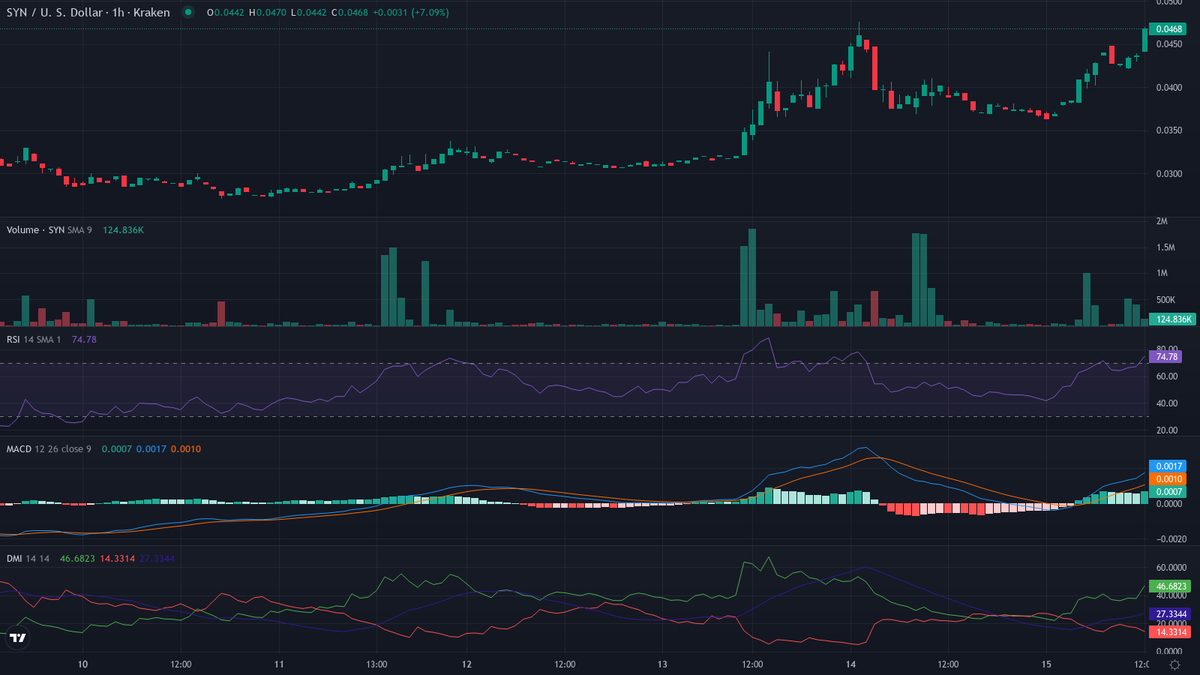Click the open value O0.0442 in the header
The image size is (1200, 675).
pos(225,12)
